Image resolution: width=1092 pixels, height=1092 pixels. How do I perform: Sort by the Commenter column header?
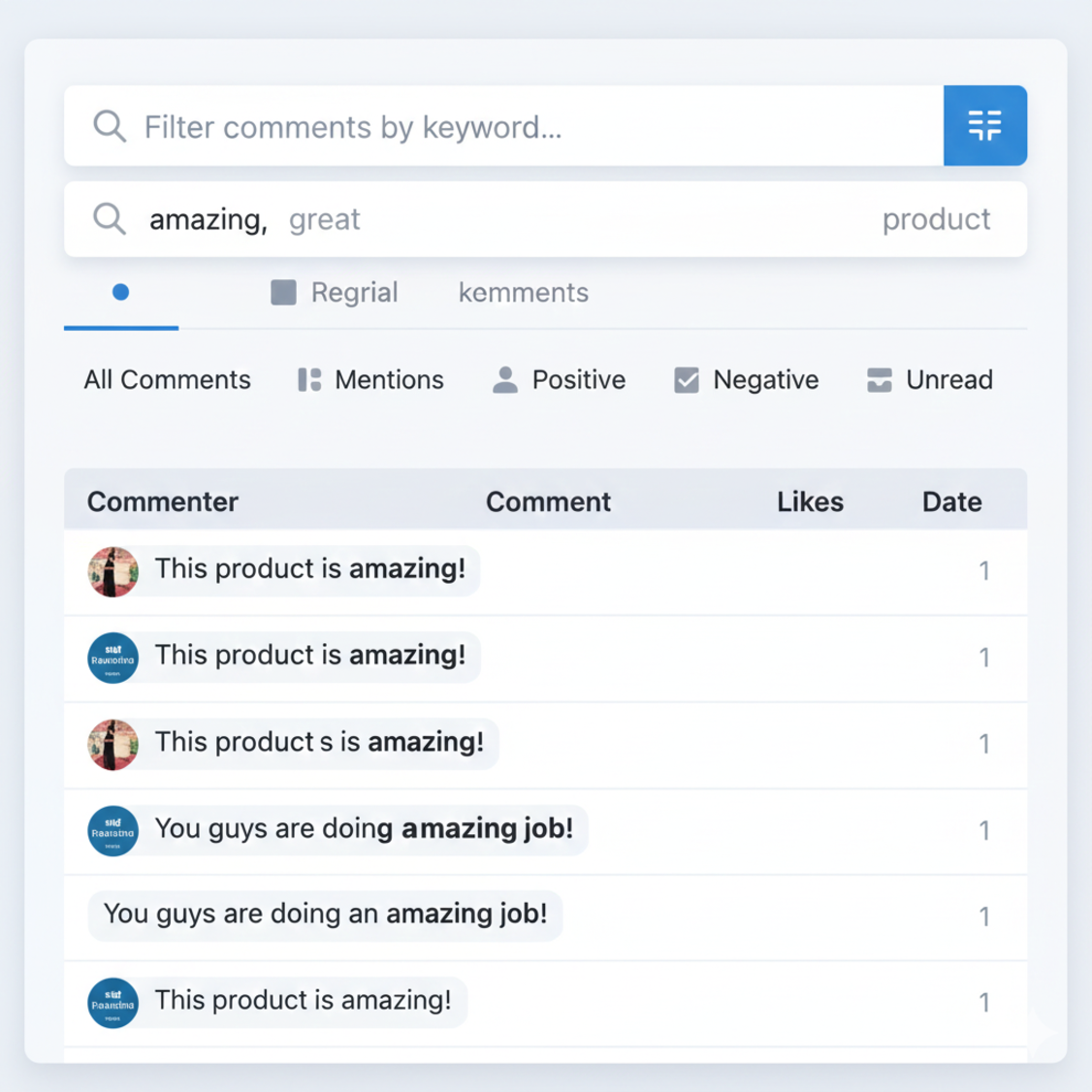[x=163, y=501]
